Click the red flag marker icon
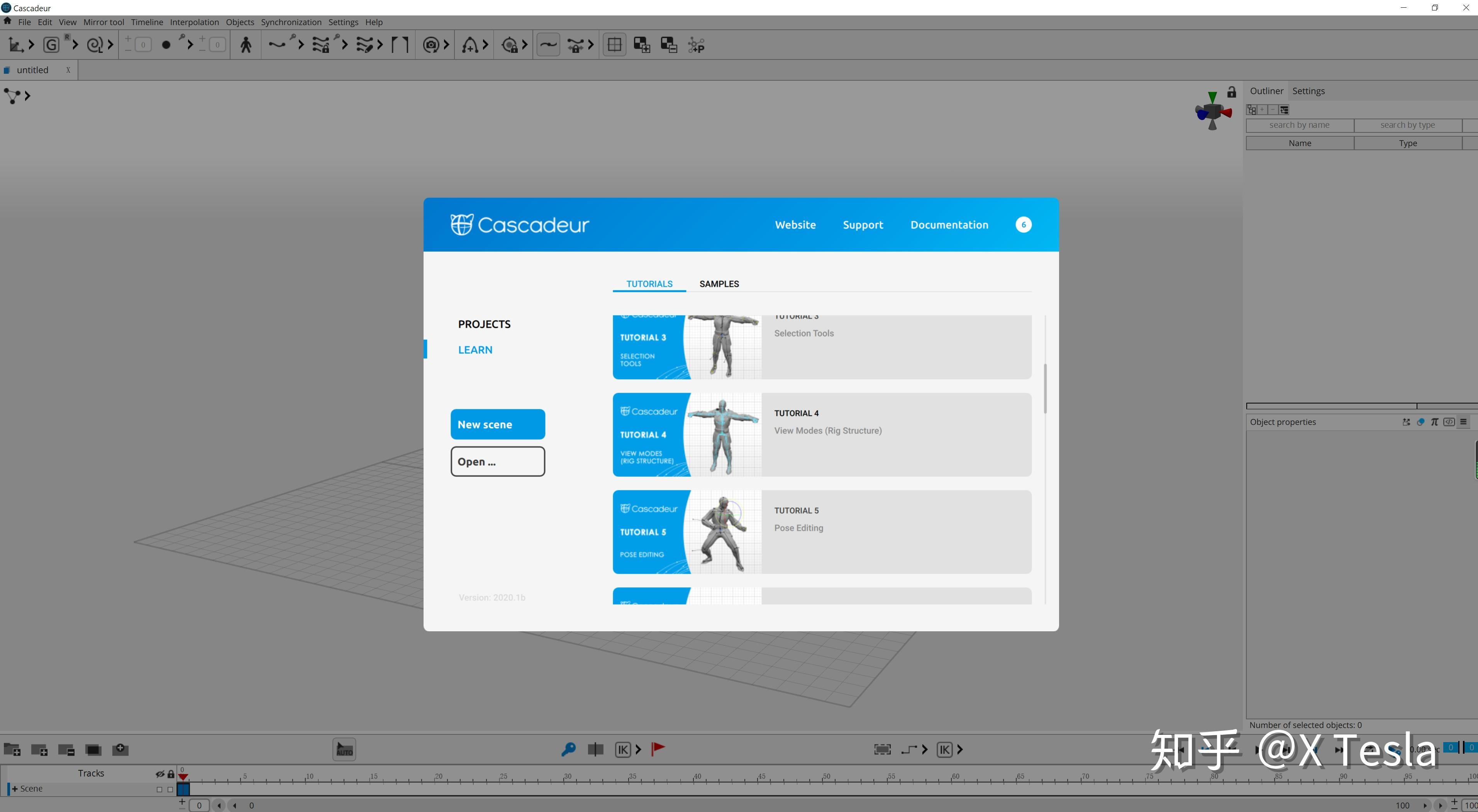Image resolution: width=1478 pixels, height=812 pixels. pyautogui.click(x=658, y=748)
